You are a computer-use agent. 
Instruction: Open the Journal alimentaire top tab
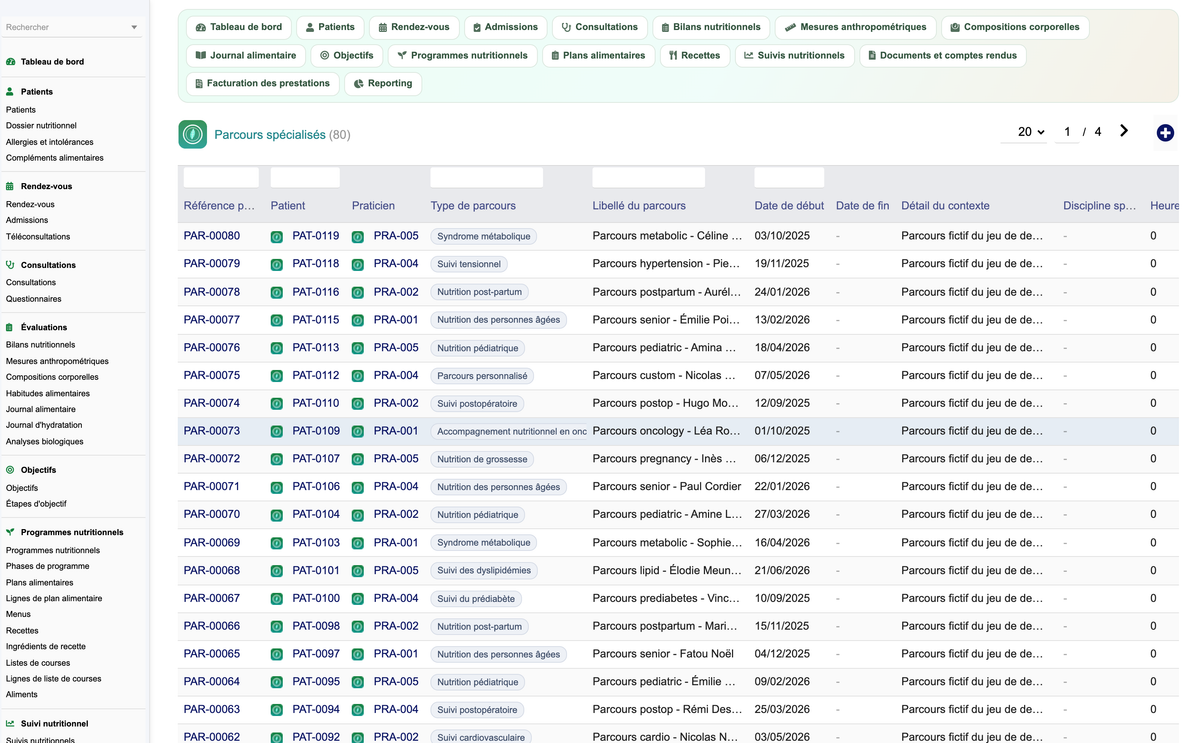(246, 55)
